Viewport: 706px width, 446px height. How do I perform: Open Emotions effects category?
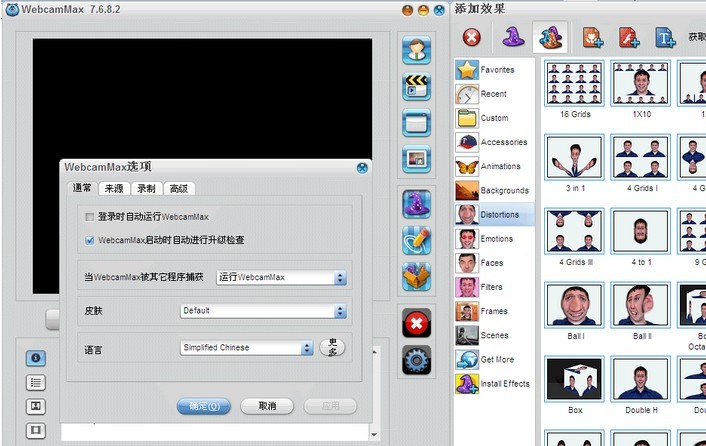(x=494, y=239)
